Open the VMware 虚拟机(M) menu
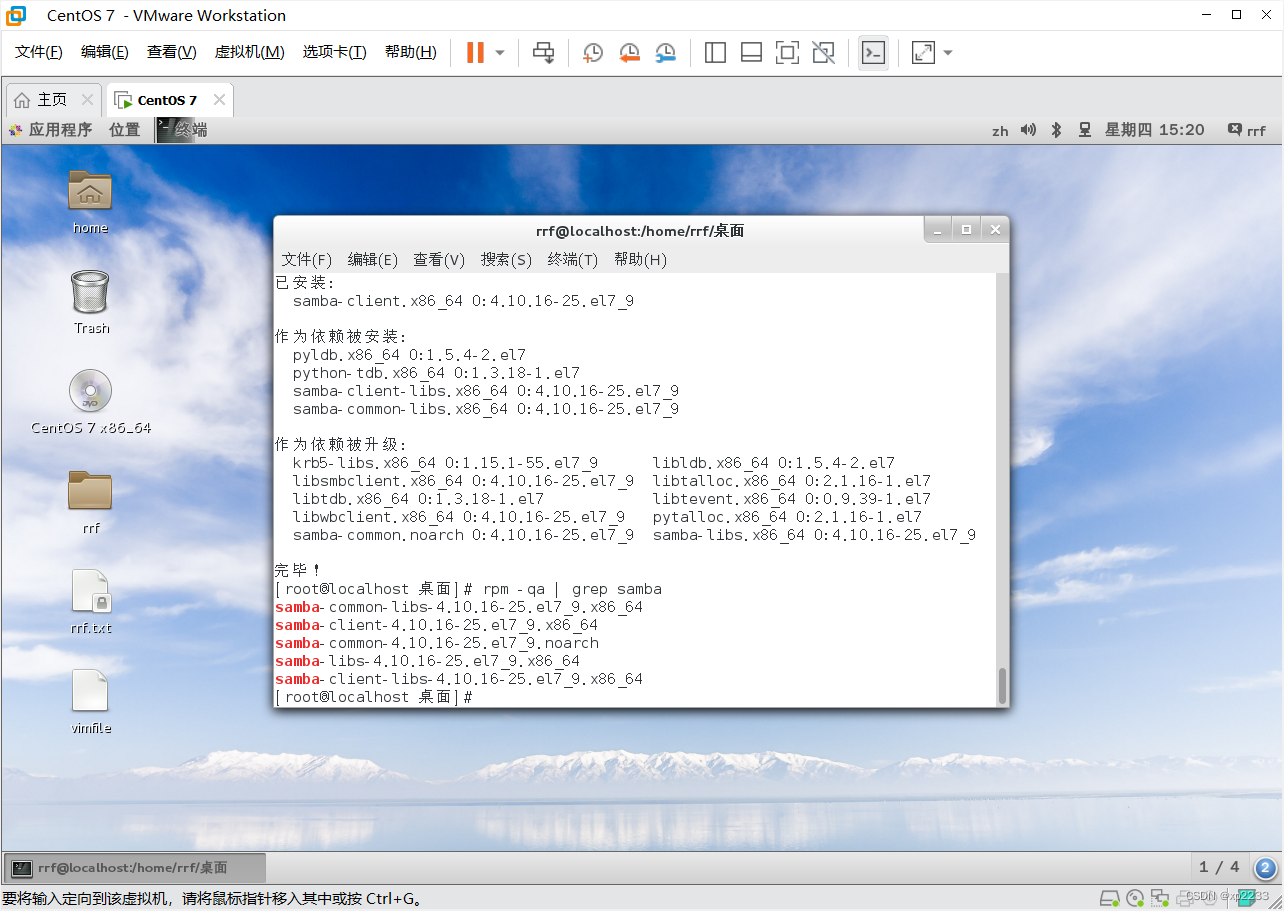Screen dimensions: 1284x911 pyautogui.click(x=250, y=52)
